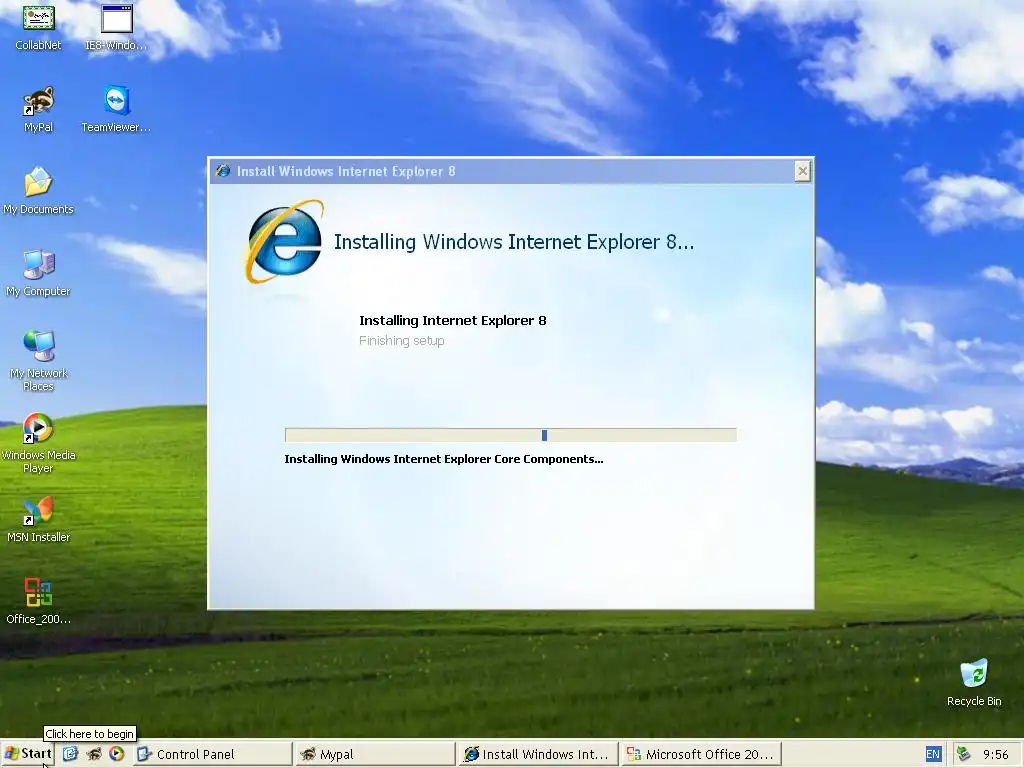Click the tray icon beside the clock

click(x=963, y=754)
